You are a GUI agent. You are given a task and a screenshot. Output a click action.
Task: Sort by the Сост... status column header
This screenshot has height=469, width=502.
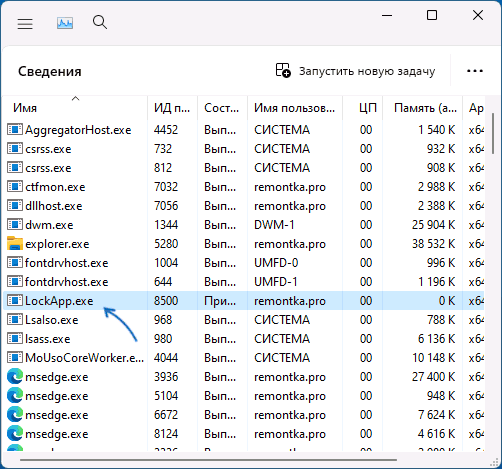tap(222, 108)
